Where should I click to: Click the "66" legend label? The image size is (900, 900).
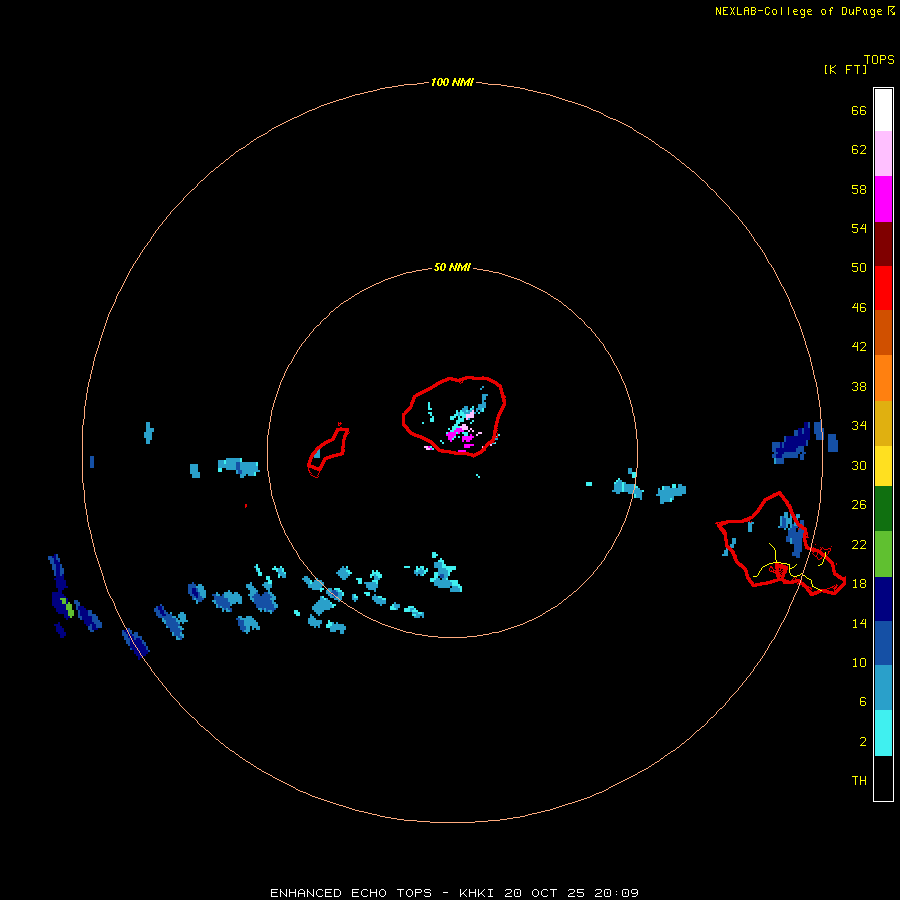(859, 110)
